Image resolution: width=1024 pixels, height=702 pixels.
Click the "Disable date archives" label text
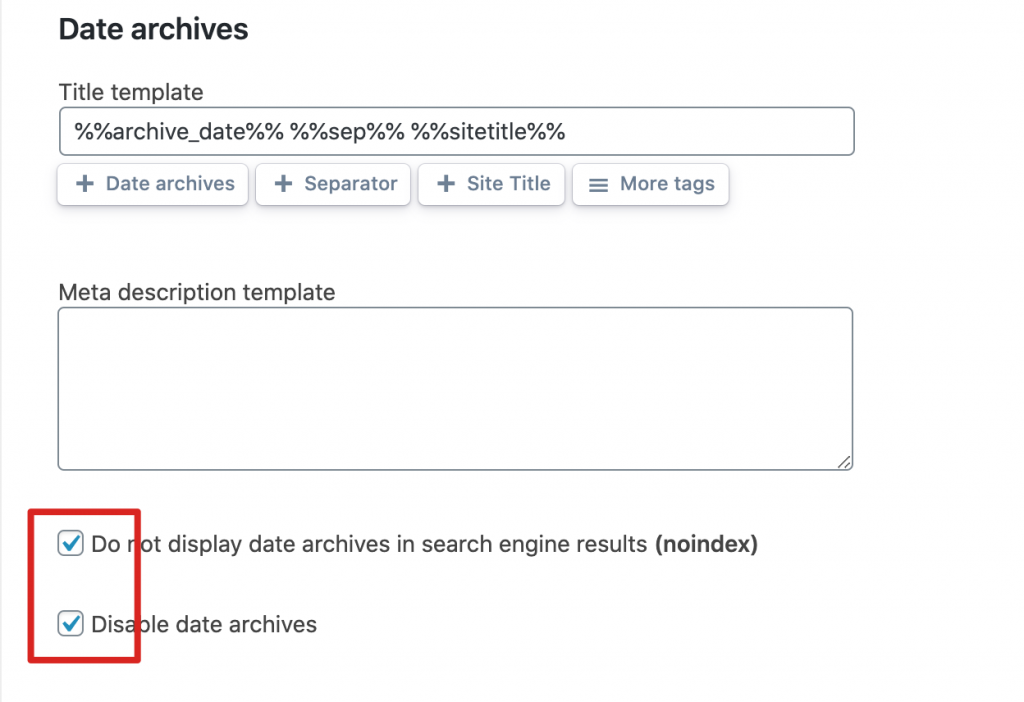pos(204,625)
